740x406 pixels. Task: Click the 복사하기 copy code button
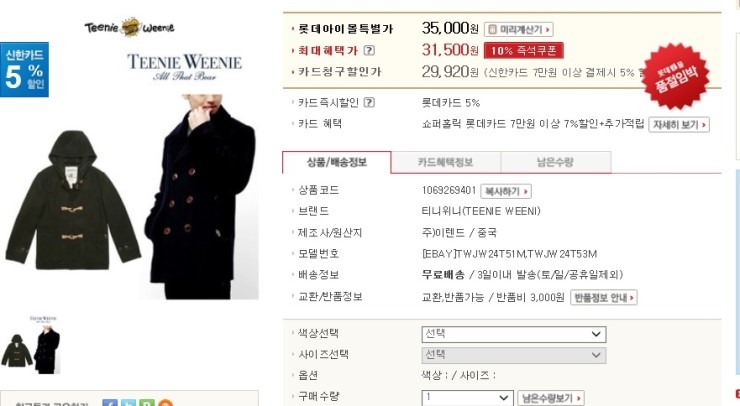[x=506, y=191]
